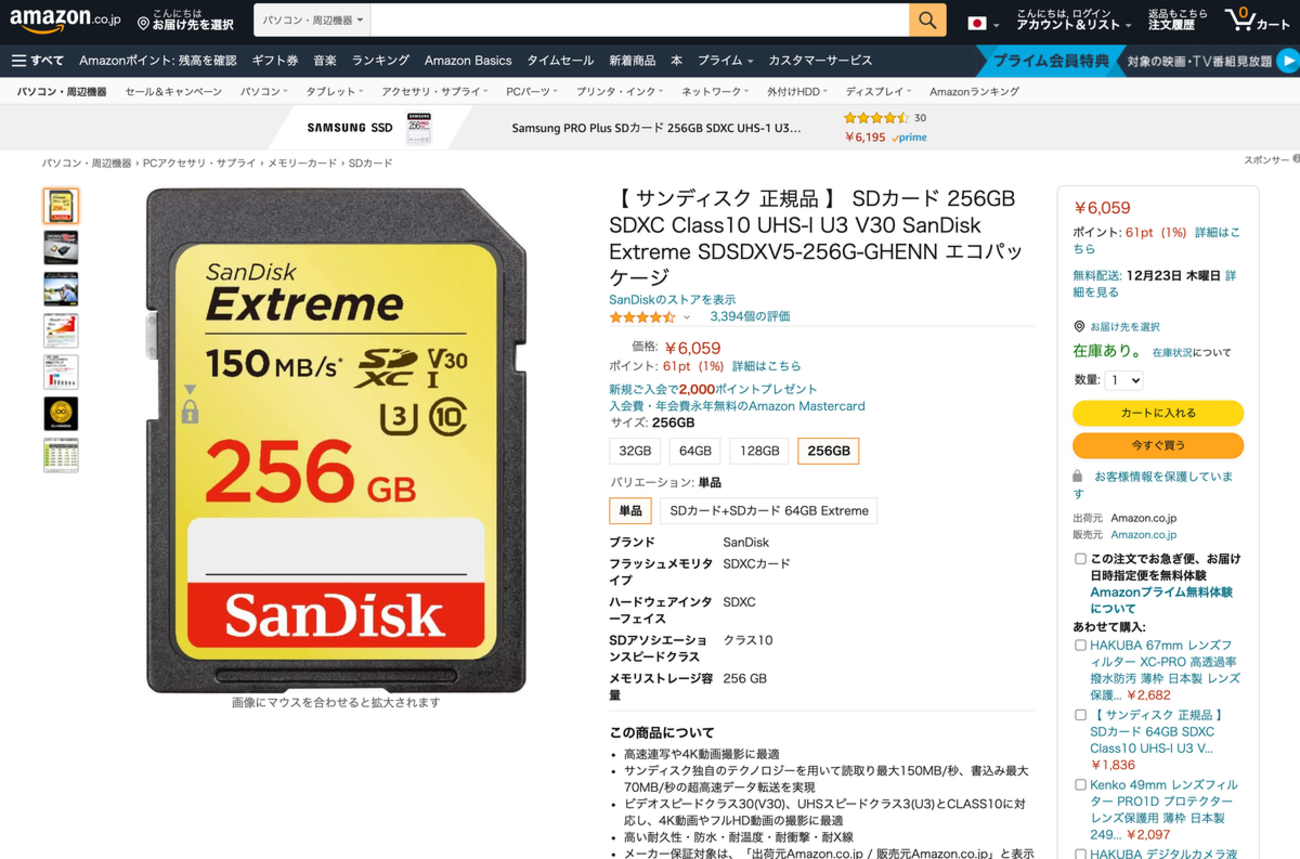
Task: Tick the Kenko 49mm lens filter checkbox
Action: click(1081, 785)
